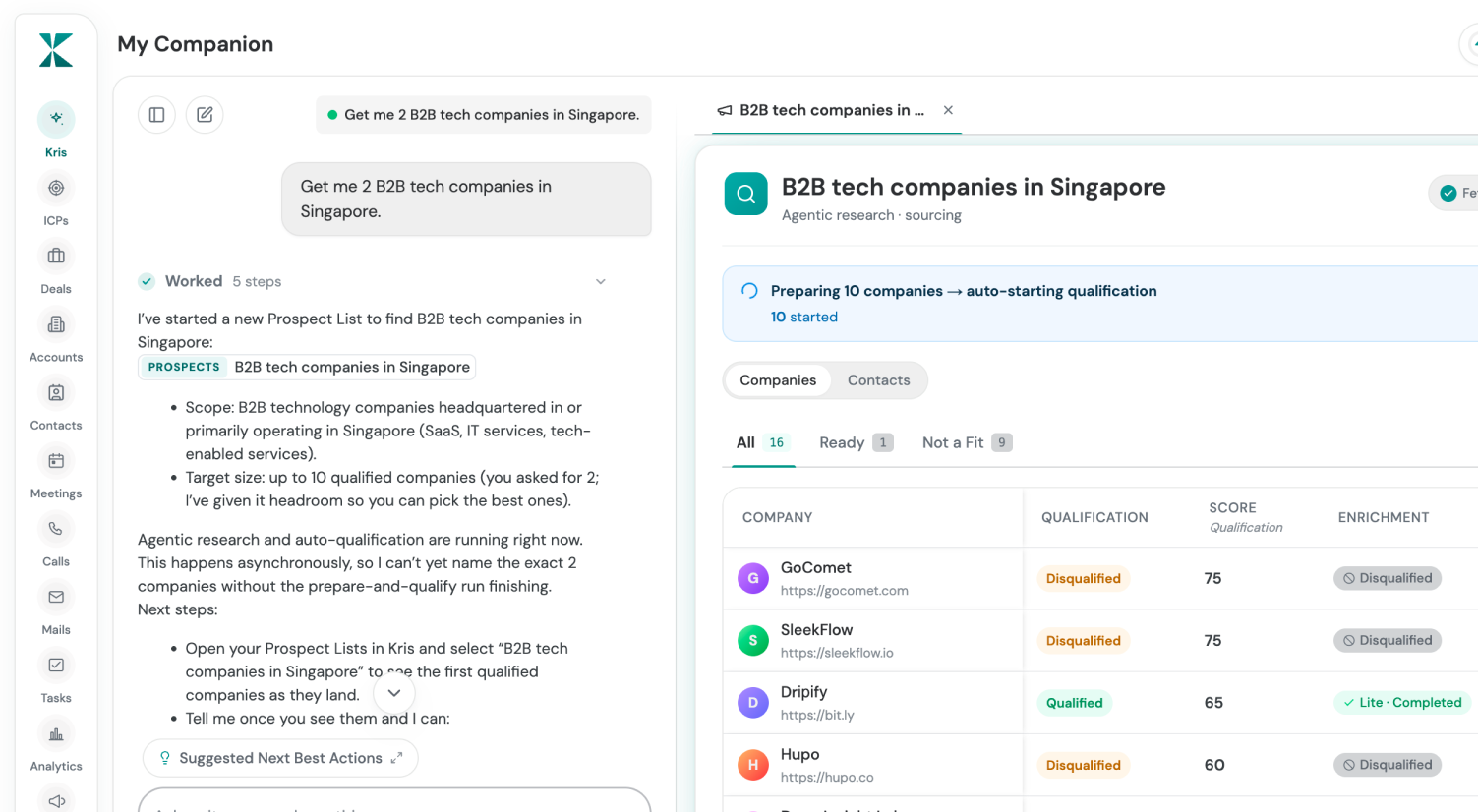Screen dimensions: 1478x812
Task: Click the teal search icon beside list title
Action: (746, 194)
